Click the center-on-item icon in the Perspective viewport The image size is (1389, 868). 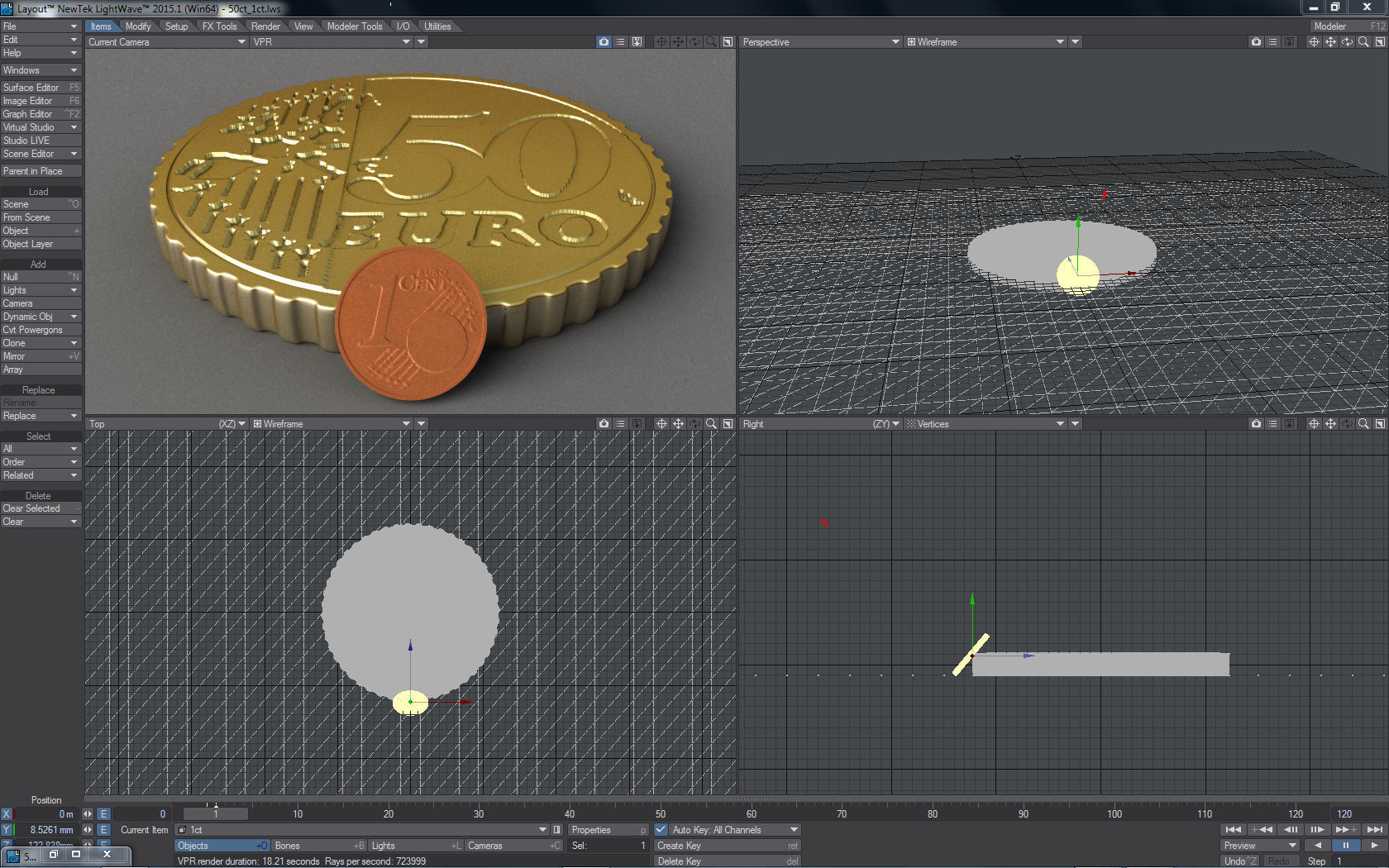(1314, 41)
